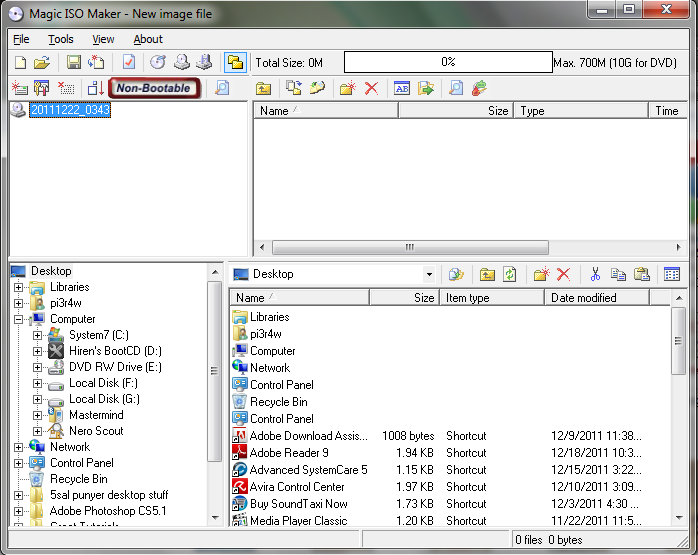This screenshot has height=555, width=698.
Task: Click the 0% capacity progress bar
Action: [x=448, y=62]
